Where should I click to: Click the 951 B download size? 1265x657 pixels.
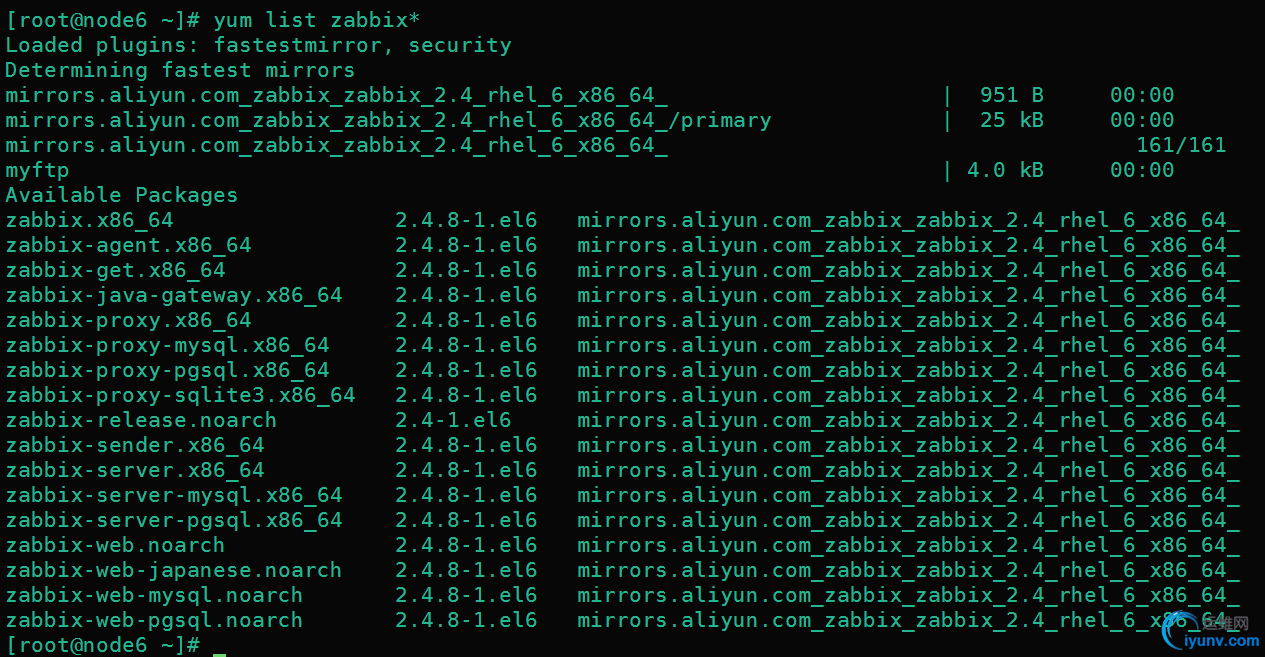point(1011,95)
